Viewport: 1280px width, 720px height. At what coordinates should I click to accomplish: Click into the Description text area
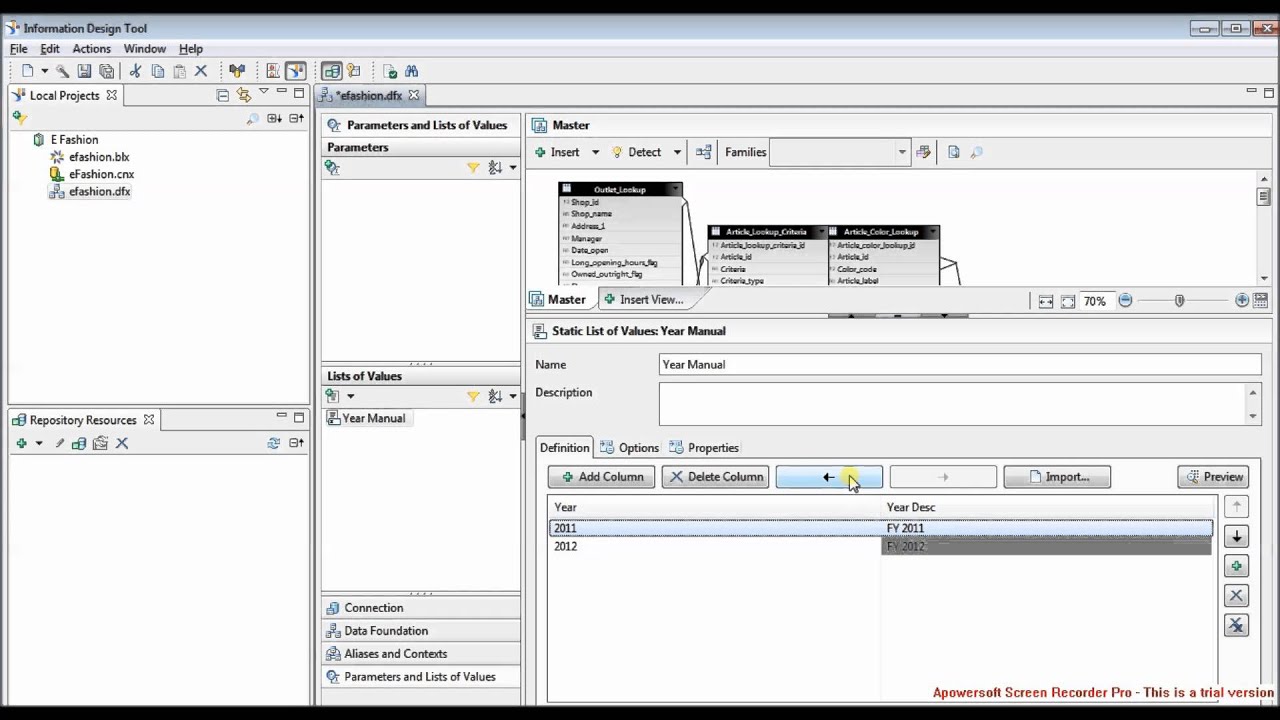point(952,404)
